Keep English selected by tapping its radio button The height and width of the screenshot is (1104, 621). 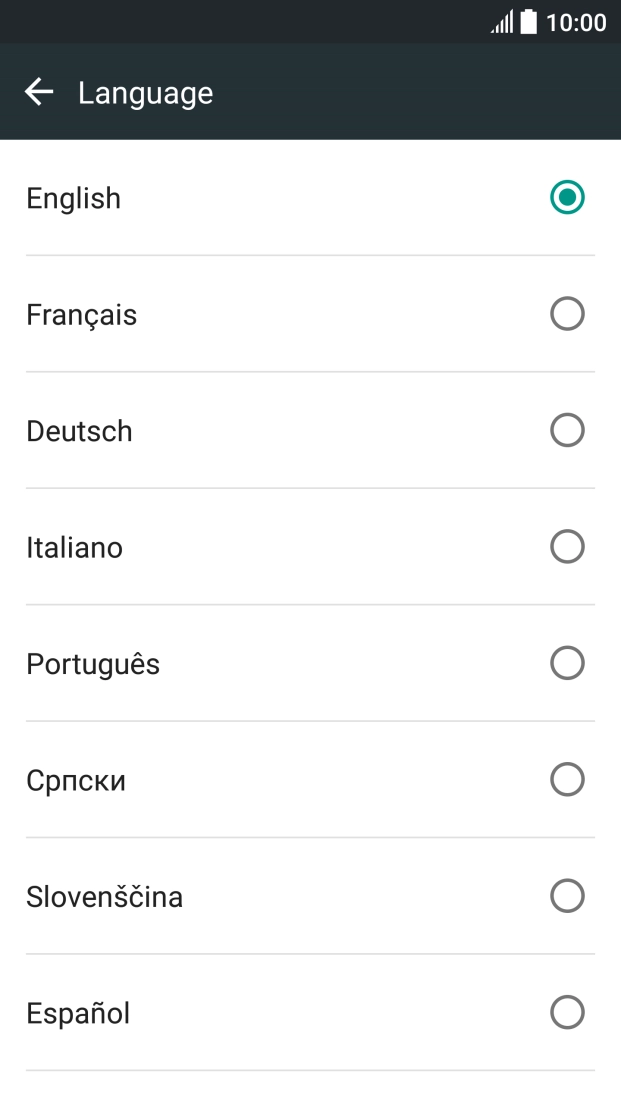pos(567,197)
